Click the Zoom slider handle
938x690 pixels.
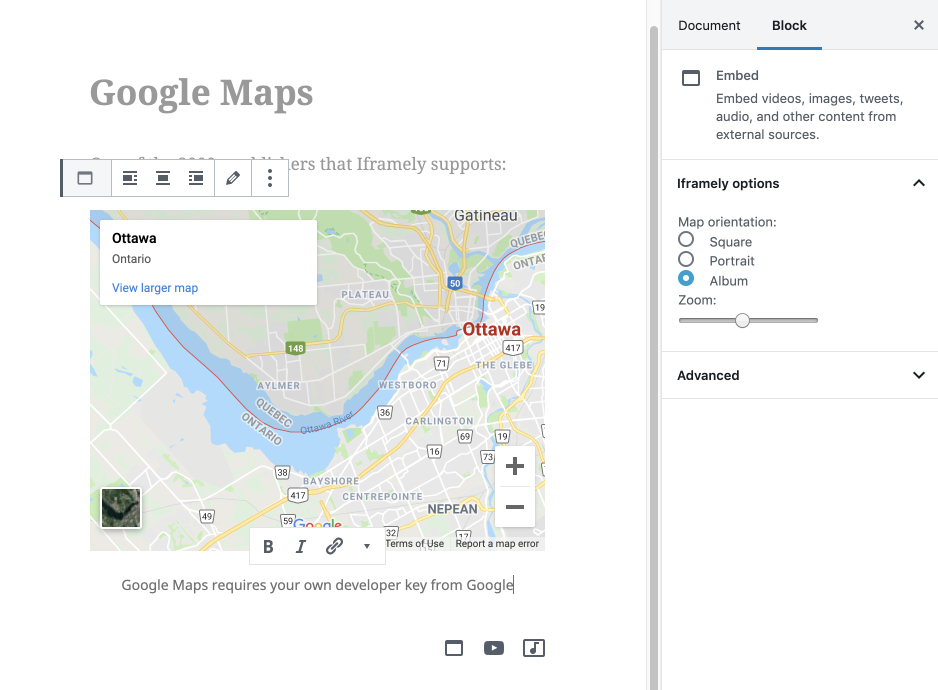click(x=742, y=320)
